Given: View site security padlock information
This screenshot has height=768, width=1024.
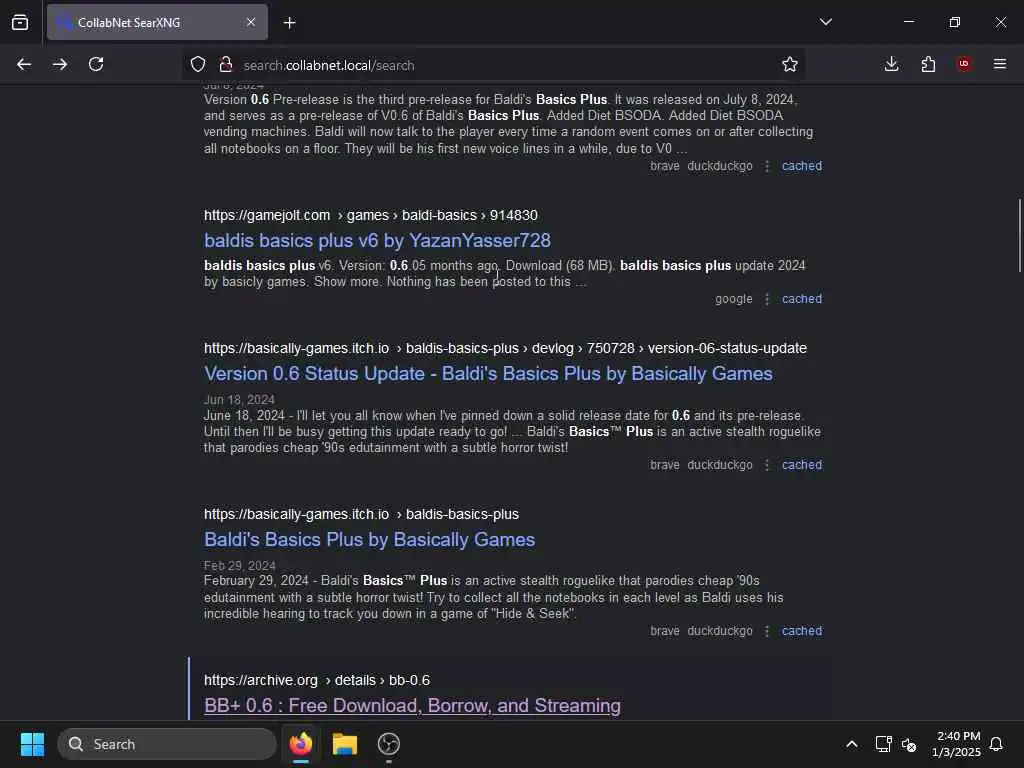Looking at the screenshot, I should (226, 64).
